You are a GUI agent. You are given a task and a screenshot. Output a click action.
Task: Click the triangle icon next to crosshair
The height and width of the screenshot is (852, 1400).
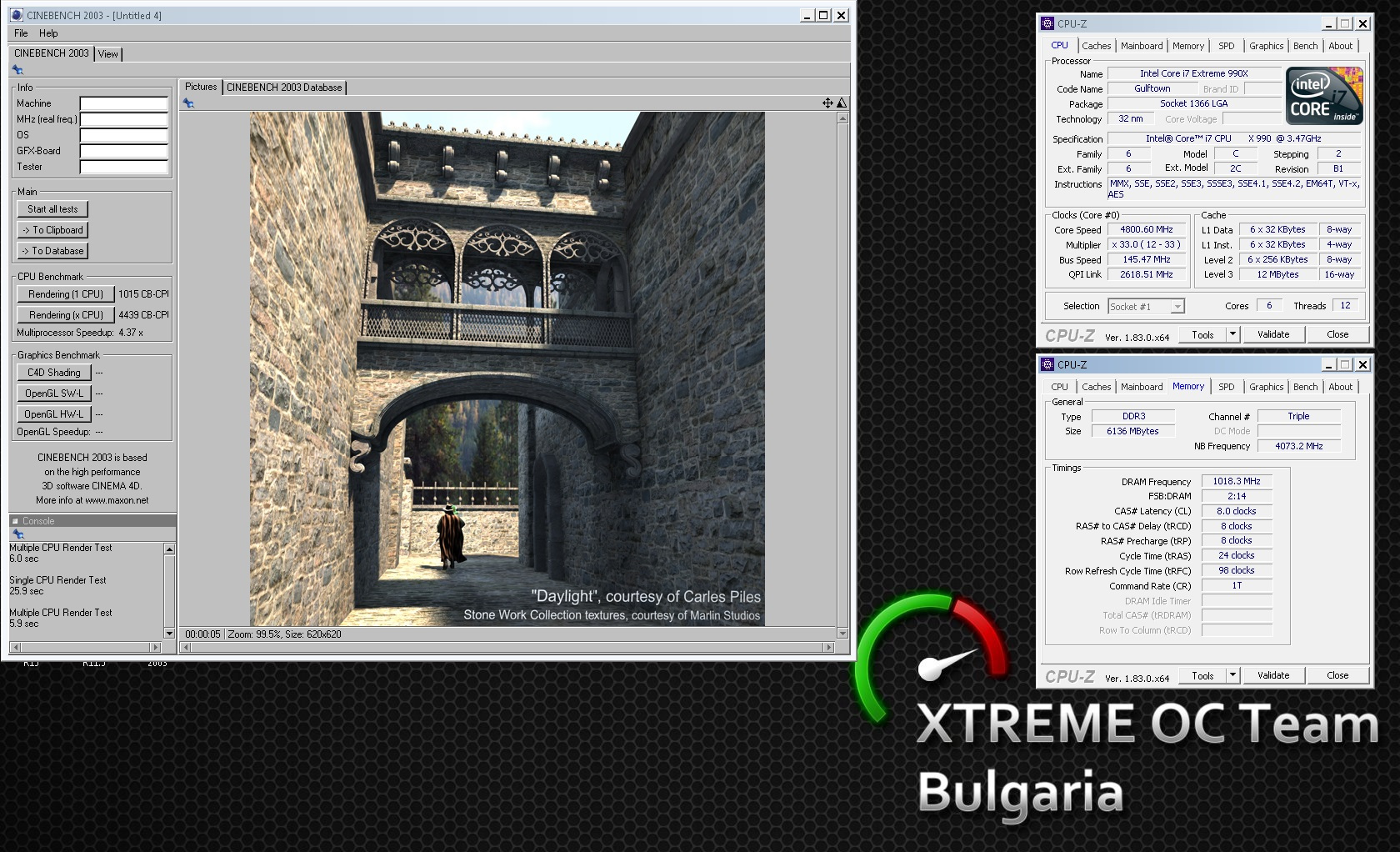click(842, 103)
